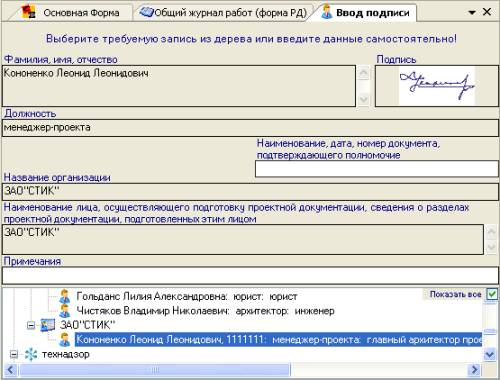The height and width of the screenshot is (380, 500).
Task: Click scroll down arrow of the preparer field
Action: coord(491,247)
